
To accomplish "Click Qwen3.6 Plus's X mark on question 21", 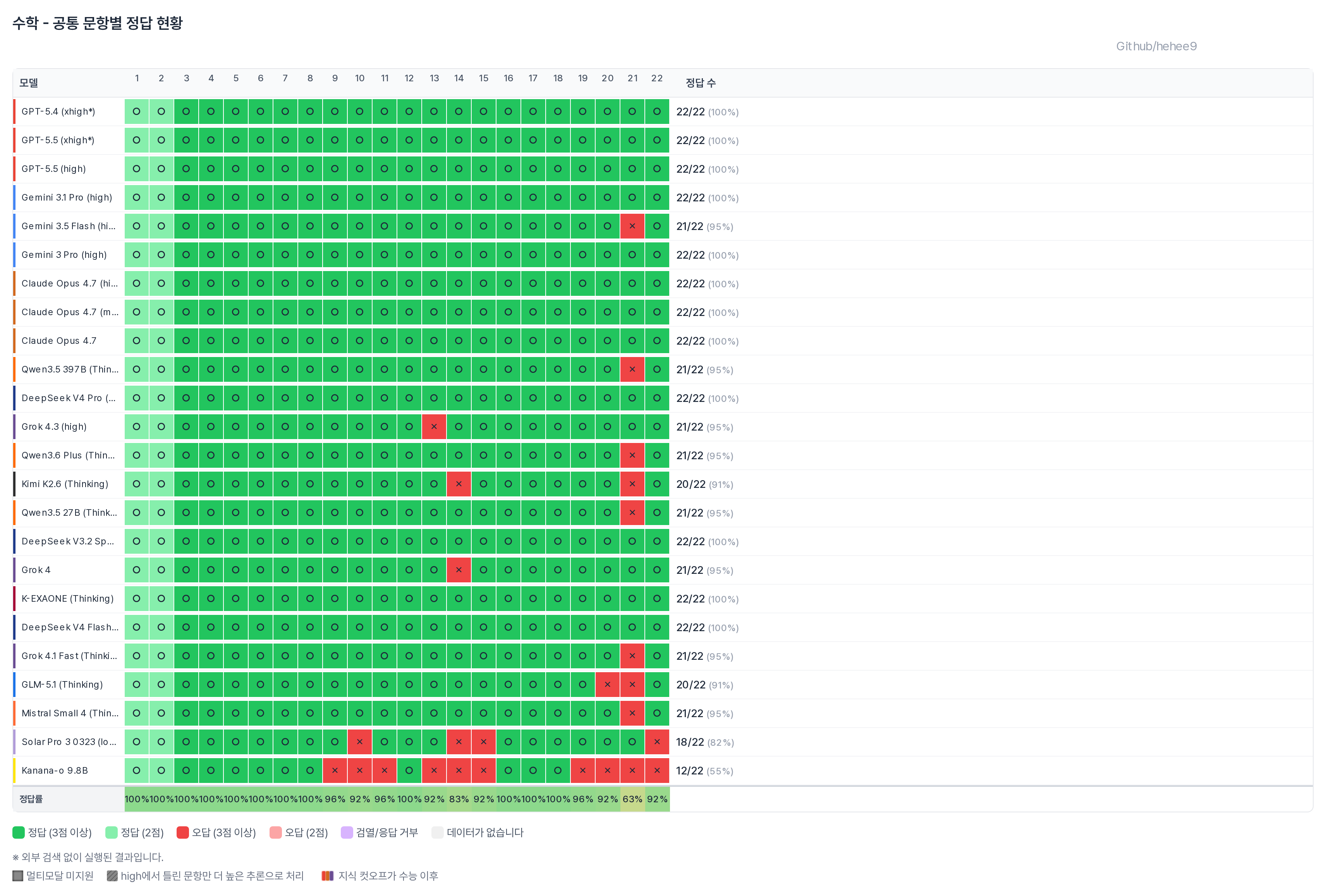I will (632, 455).
